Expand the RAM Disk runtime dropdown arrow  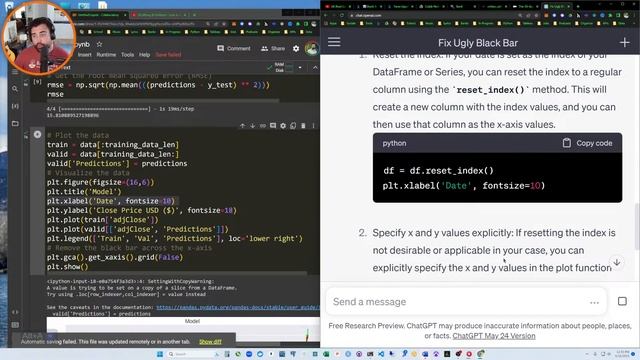pyautogui.click(x=300, y=67)
